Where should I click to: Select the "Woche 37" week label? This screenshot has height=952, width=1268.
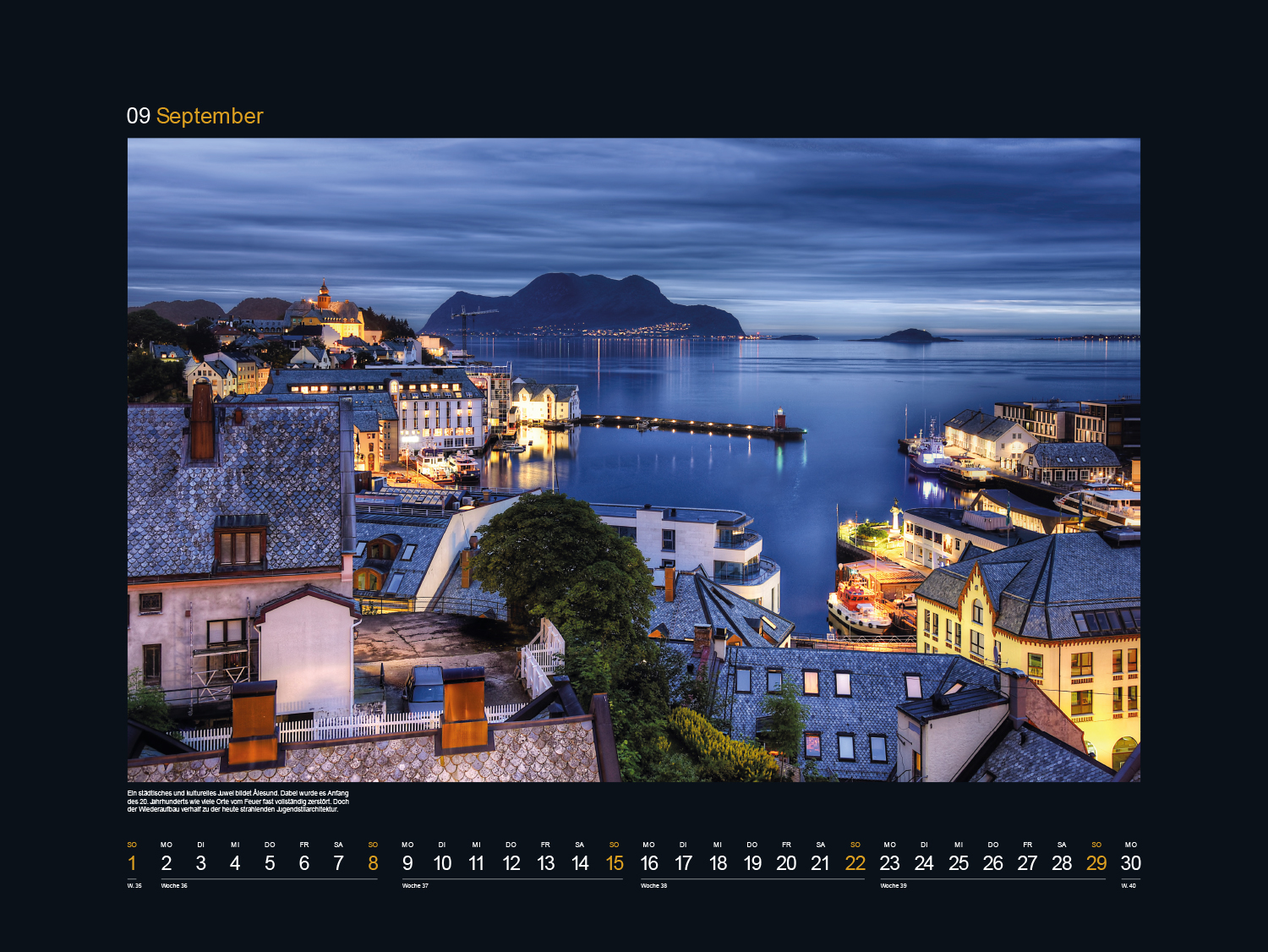[415, 886]
